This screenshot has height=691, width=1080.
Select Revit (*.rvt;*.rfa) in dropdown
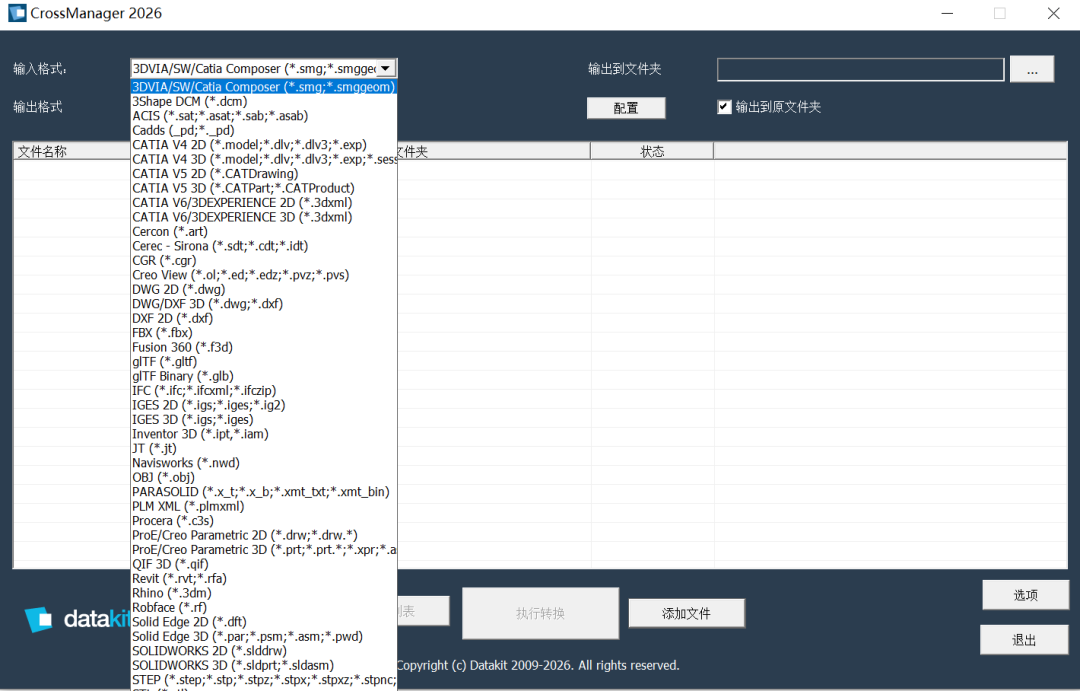click(x=264, y=579)
